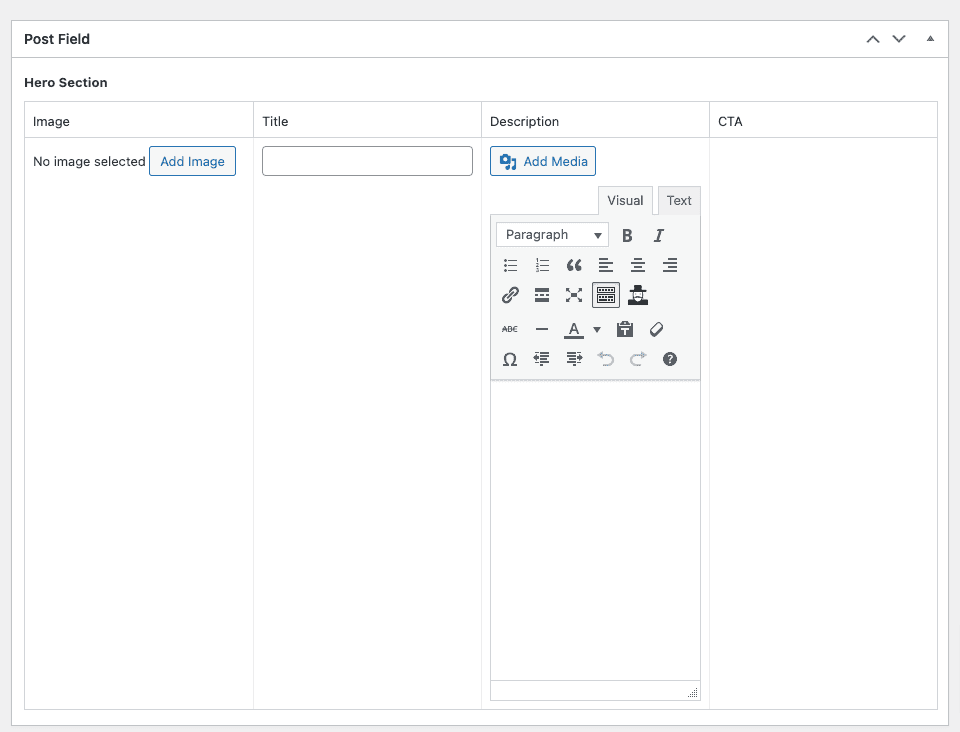Redo the last edit

click(x=637, y=359)
